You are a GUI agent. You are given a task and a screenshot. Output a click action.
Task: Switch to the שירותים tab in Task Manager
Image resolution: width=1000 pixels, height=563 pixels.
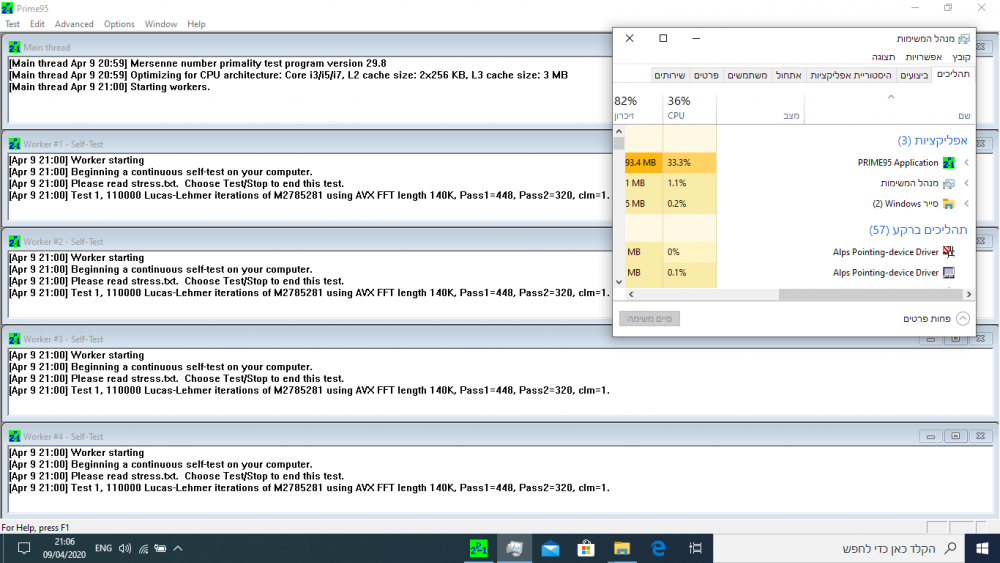pyautogui.click(x=670, y=75)
